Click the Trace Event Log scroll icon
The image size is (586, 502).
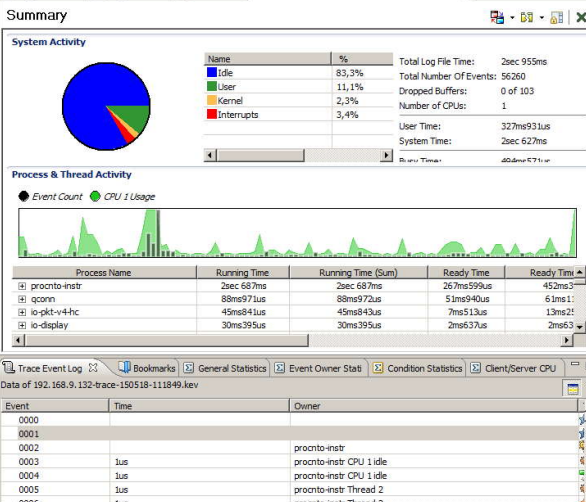9,368
